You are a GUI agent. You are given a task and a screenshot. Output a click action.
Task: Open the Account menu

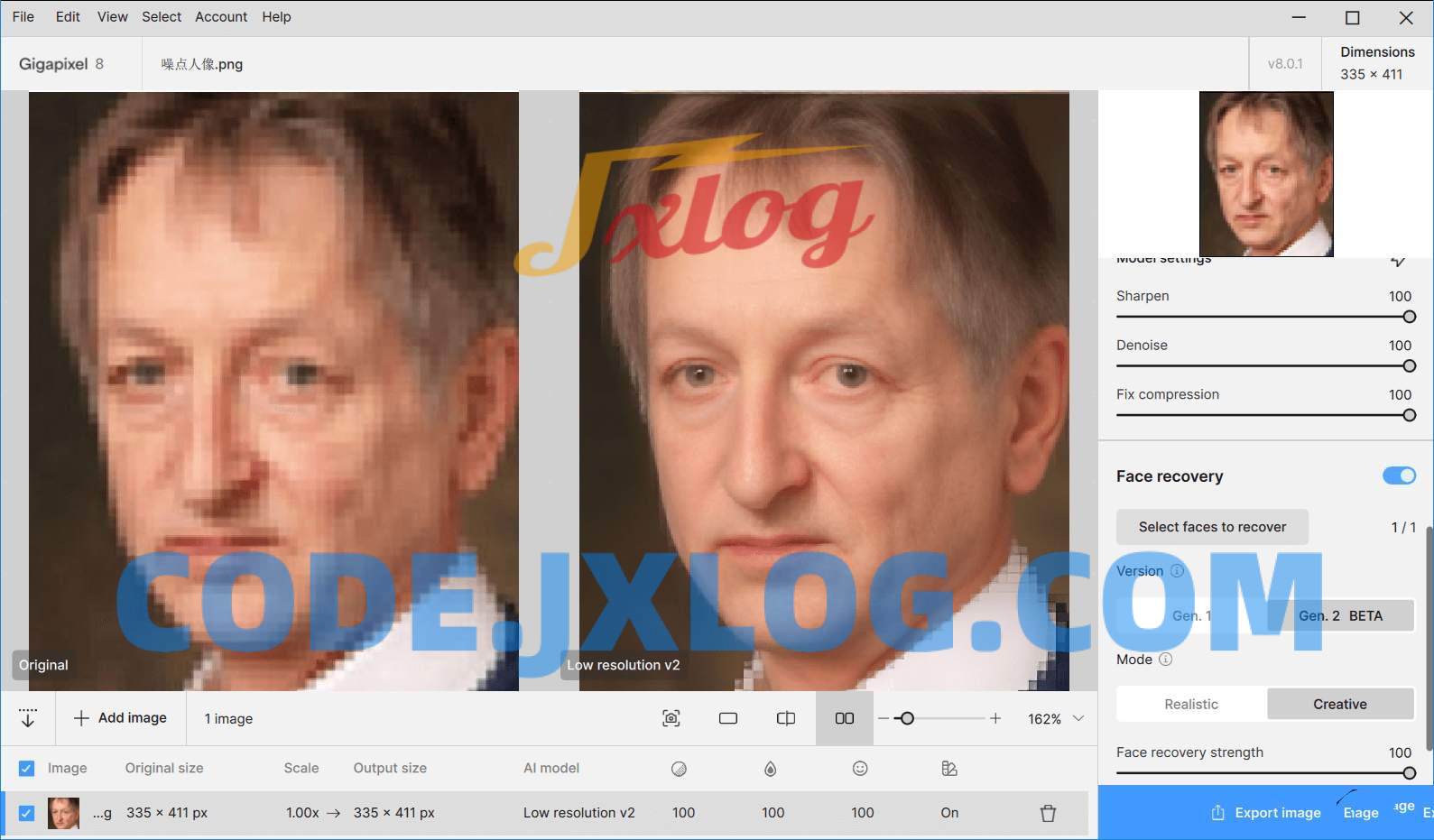click(x=221, y=16)
